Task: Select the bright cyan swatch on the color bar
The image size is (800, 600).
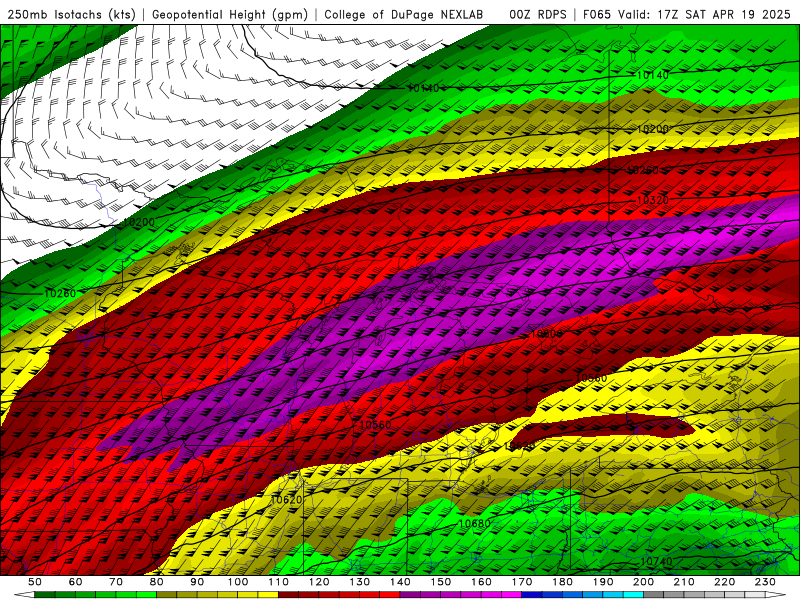Action: click(x=633, y=595)
